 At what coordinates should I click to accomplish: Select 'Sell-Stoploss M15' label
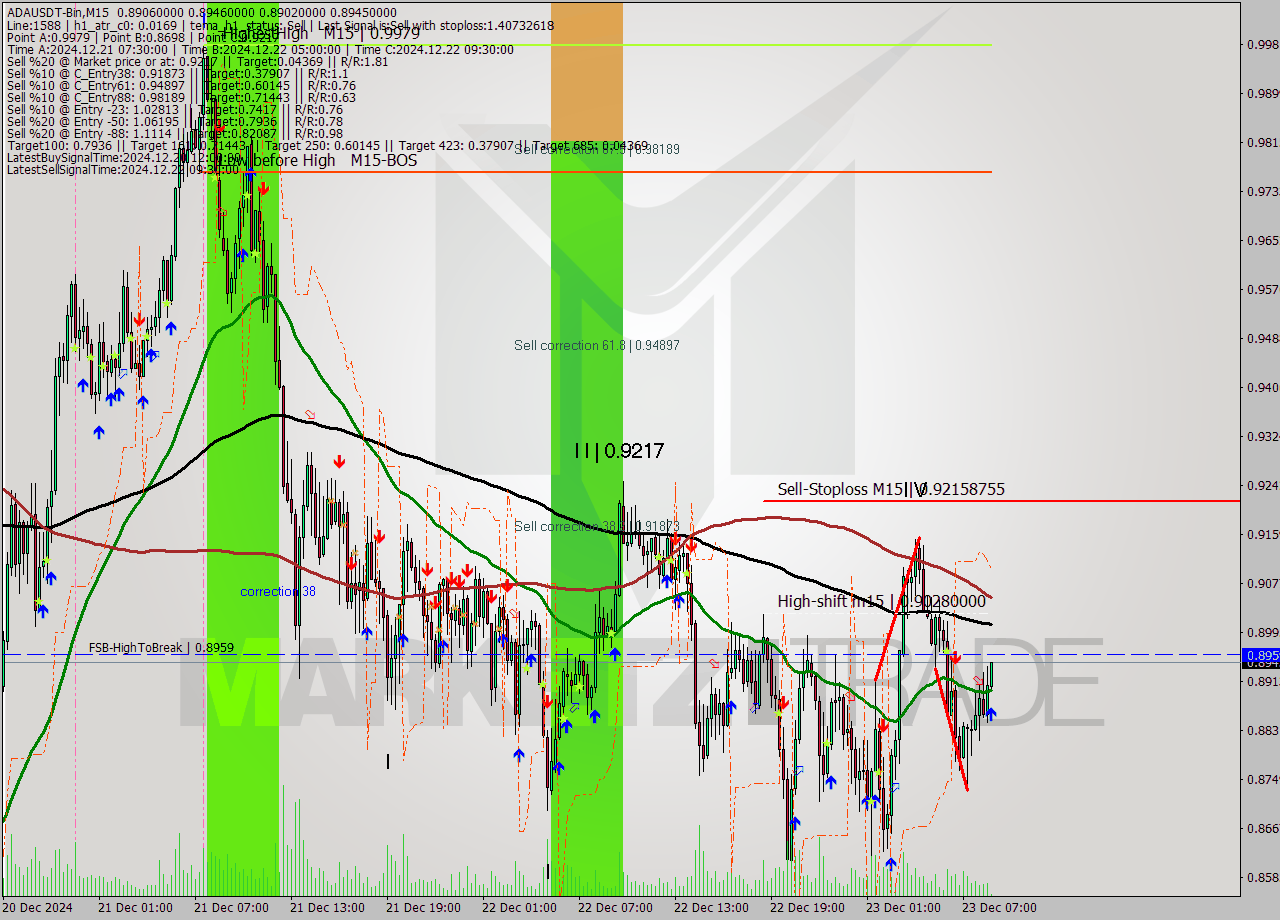(891, 489)
